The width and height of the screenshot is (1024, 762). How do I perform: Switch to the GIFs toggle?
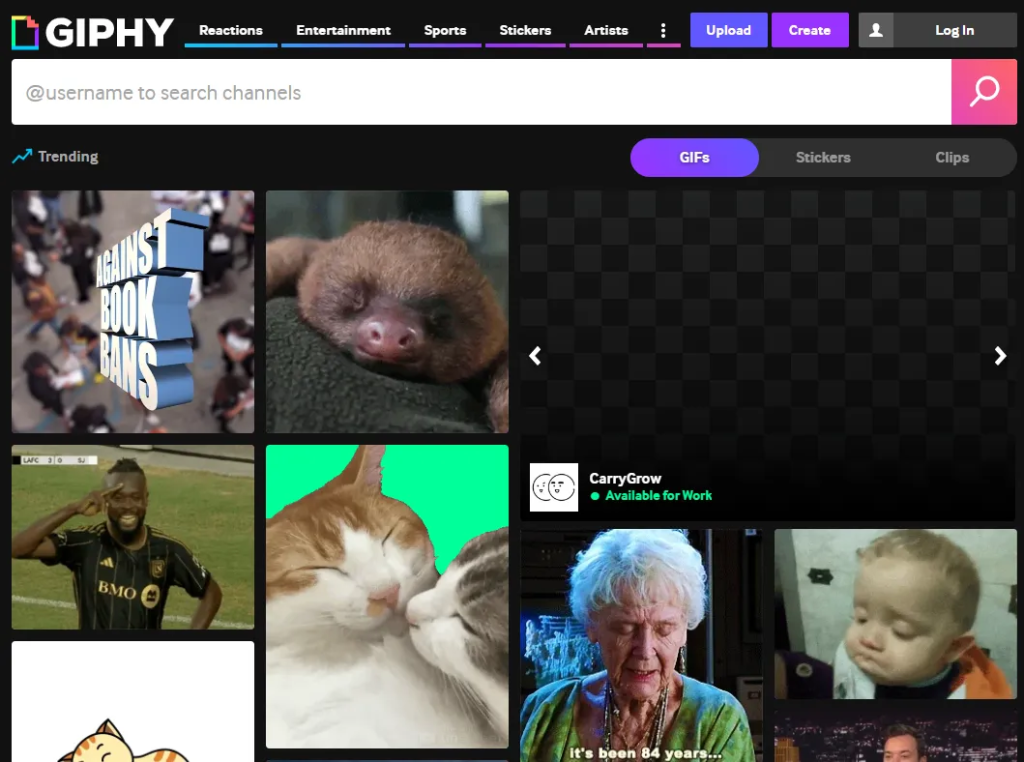point(694,157)
